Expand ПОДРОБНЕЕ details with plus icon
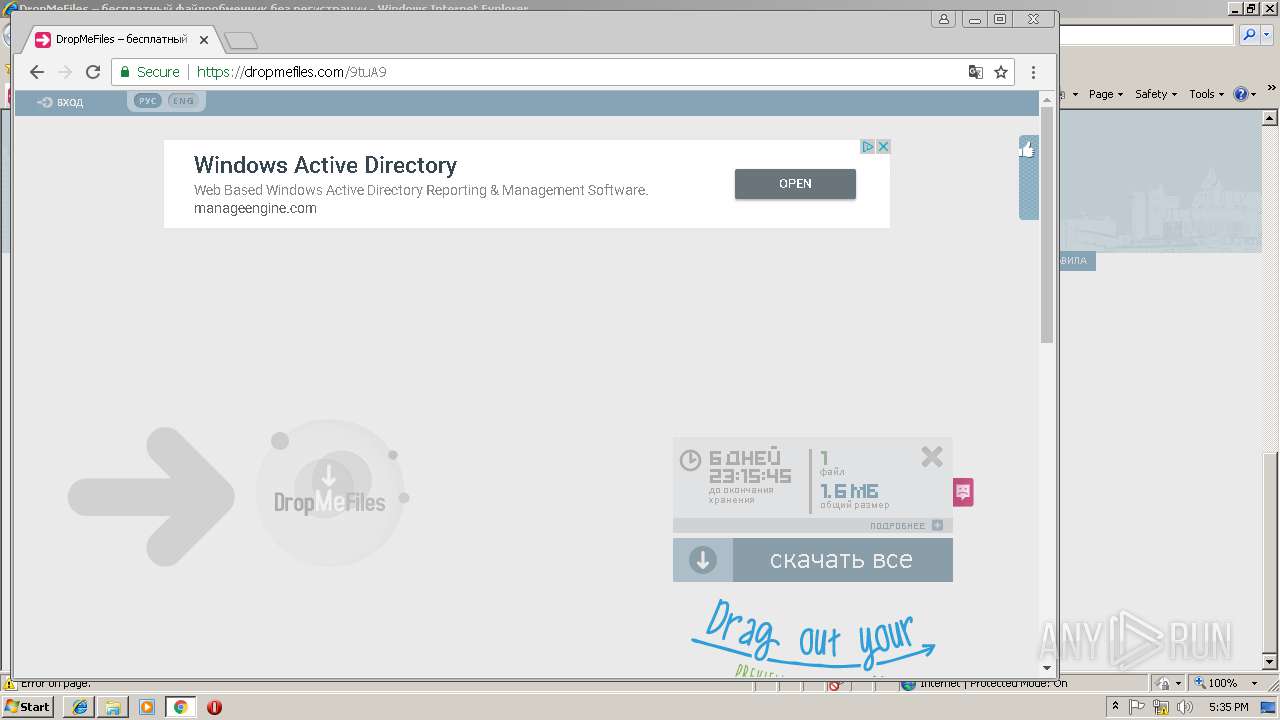This screenshot has height=720, width=1280. (937, 525)
